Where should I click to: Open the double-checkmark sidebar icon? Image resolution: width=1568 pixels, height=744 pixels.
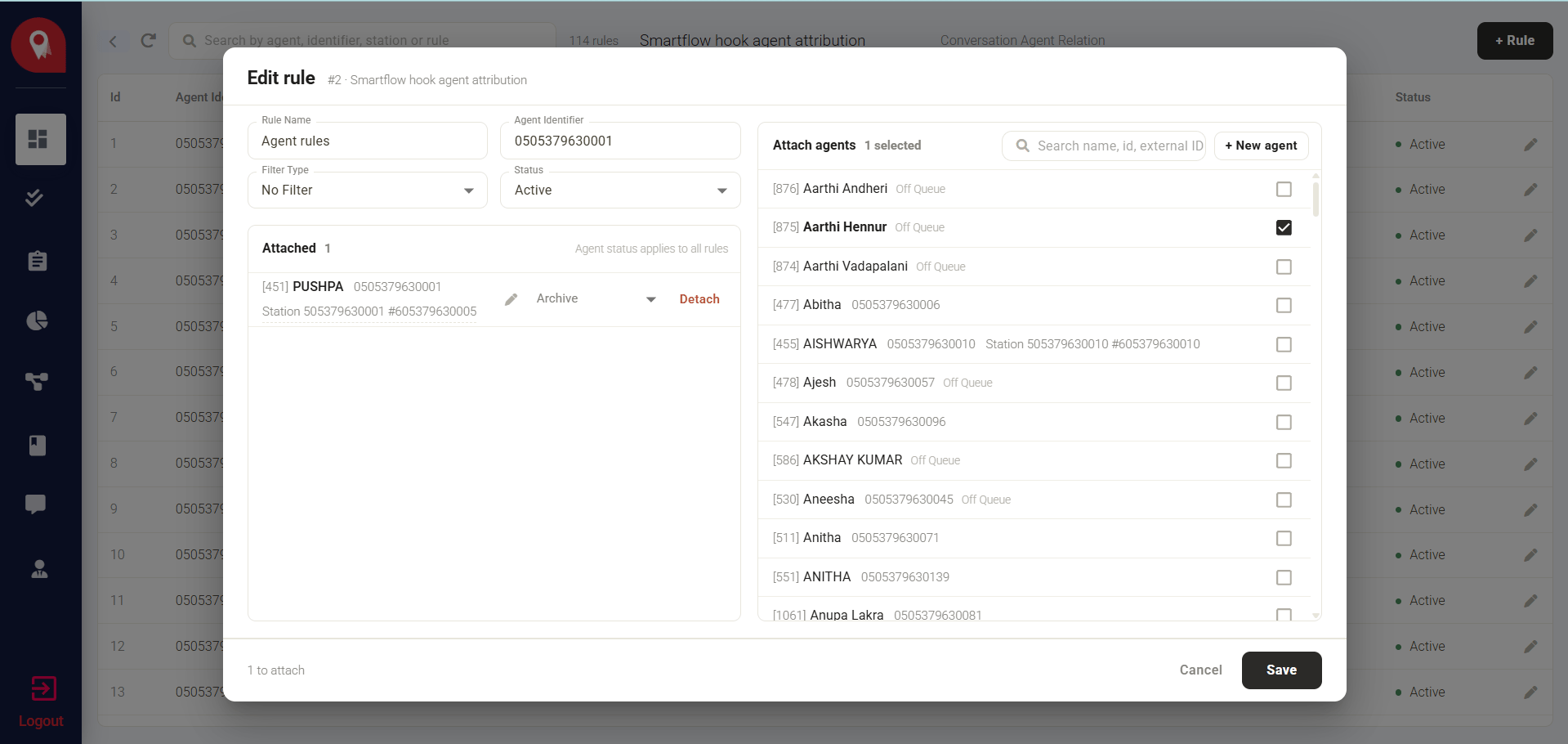tap(34, 198)
